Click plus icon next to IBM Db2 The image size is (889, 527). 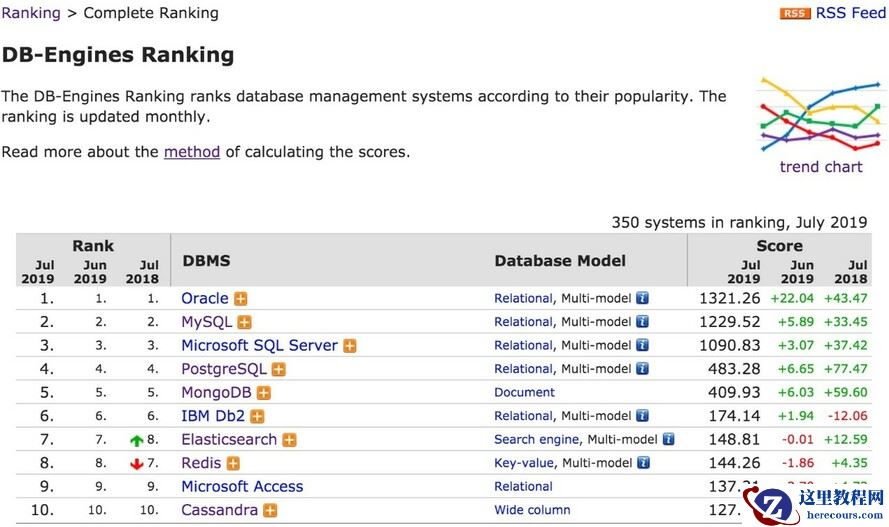pyautogui.click(x=257, y=416)
